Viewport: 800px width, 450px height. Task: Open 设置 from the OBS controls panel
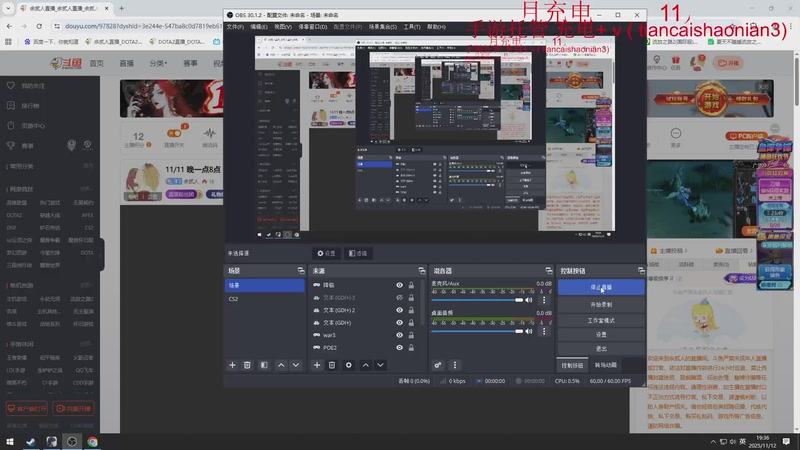click(x=601, y=335)
